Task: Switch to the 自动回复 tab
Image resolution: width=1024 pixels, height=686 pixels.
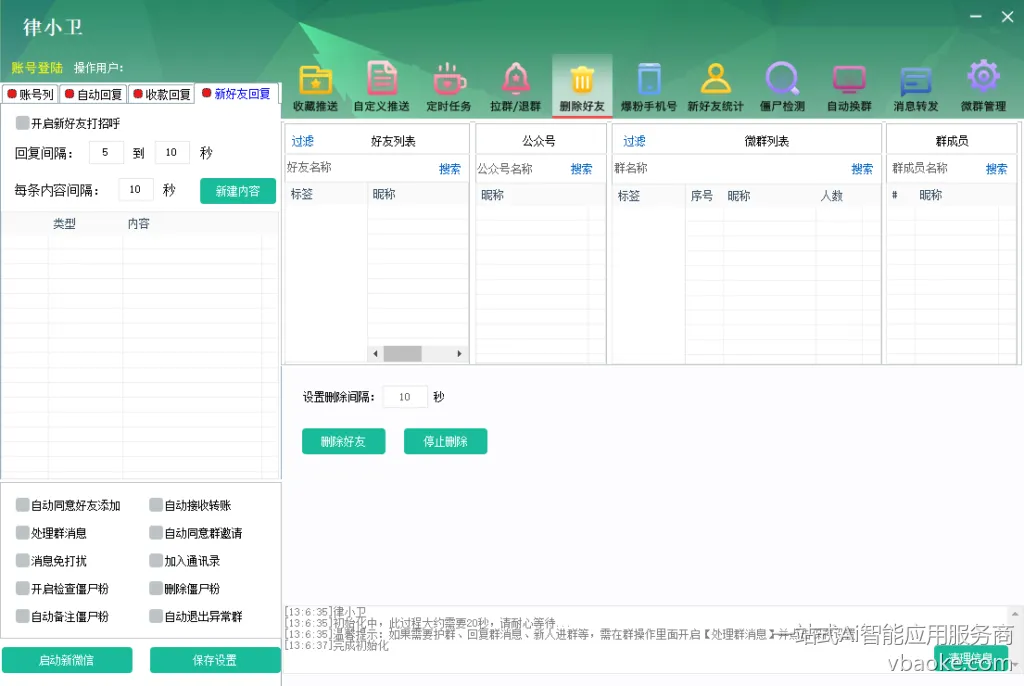Action: coord(93,94)
